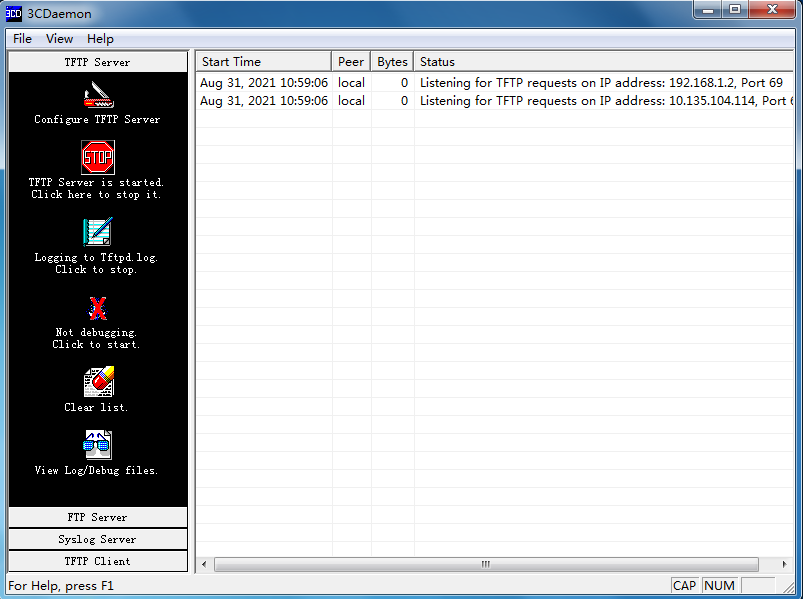Image resolution: width=803 pixels, height=599 pixels.
Task: Sort by the Bytes column header
Action: point(392,62)
